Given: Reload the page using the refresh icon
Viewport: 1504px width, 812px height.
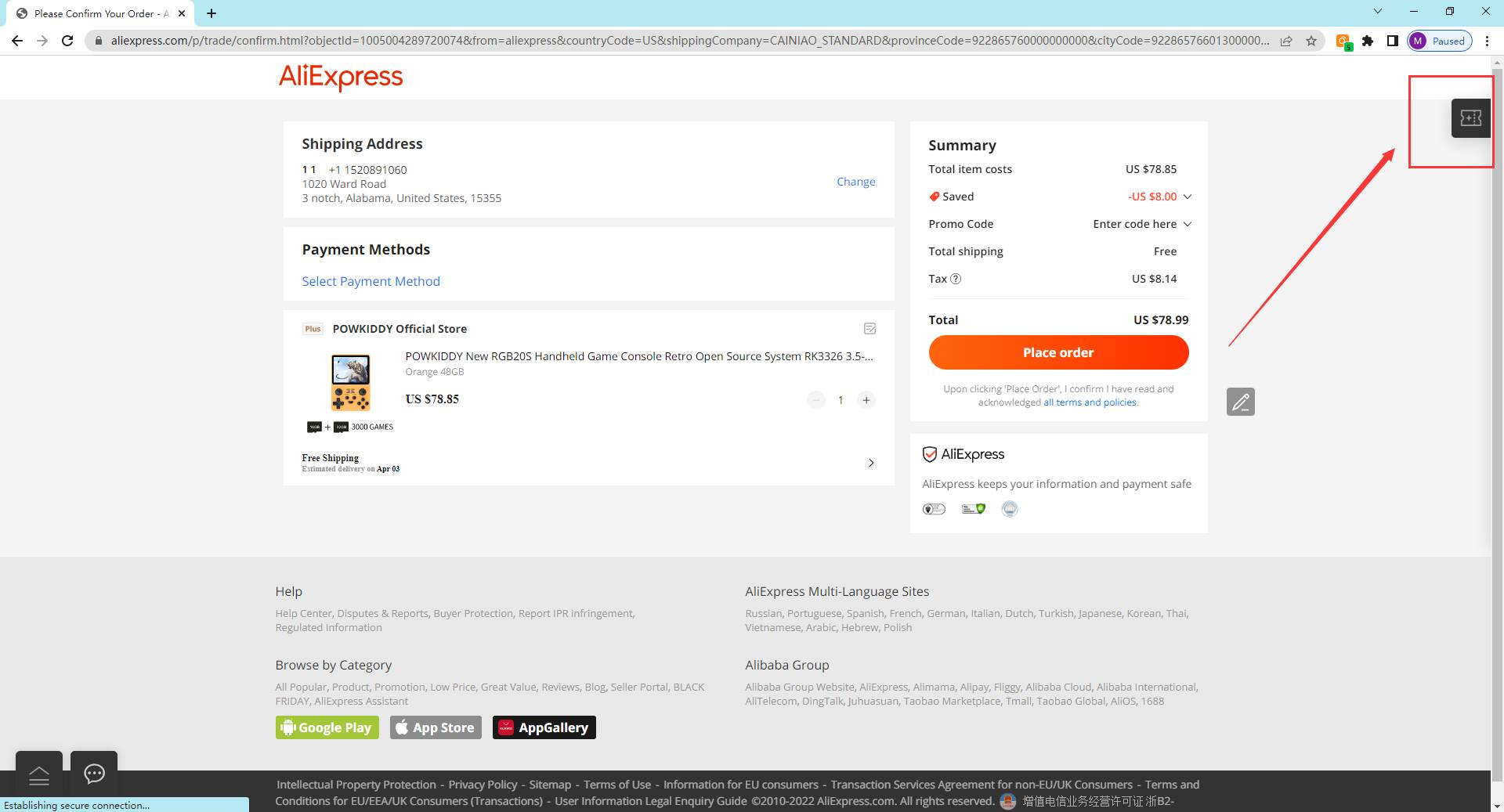Looking at the screenshot, I should [x=67, y=41].
